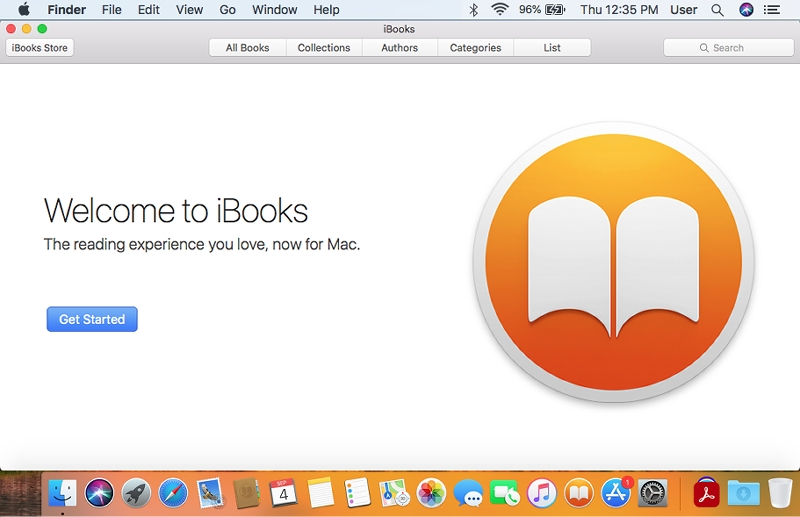800x517 pixels.
Task: Click Siri icon in the menu bar
Action: point(746,10)
